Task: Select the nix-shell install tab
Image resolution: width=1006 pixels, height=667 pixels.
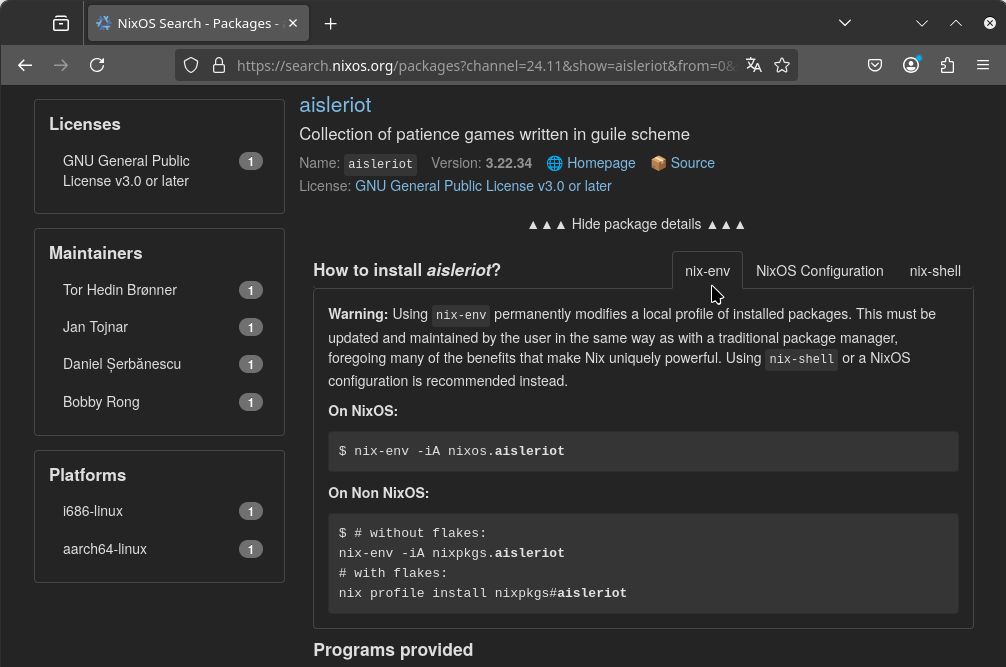Action: pos(934,271)
